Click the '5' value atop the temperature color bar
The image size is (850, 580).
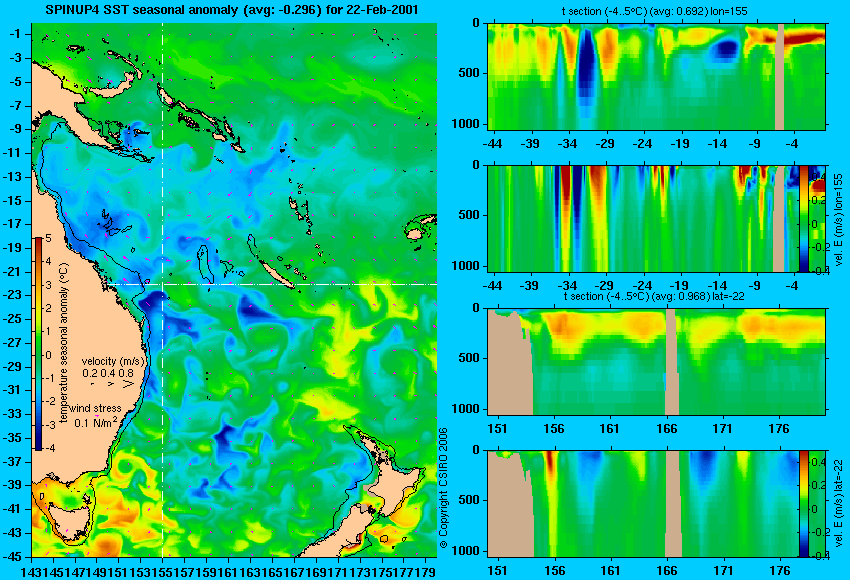pyautogui.click(x=49, y=238)
